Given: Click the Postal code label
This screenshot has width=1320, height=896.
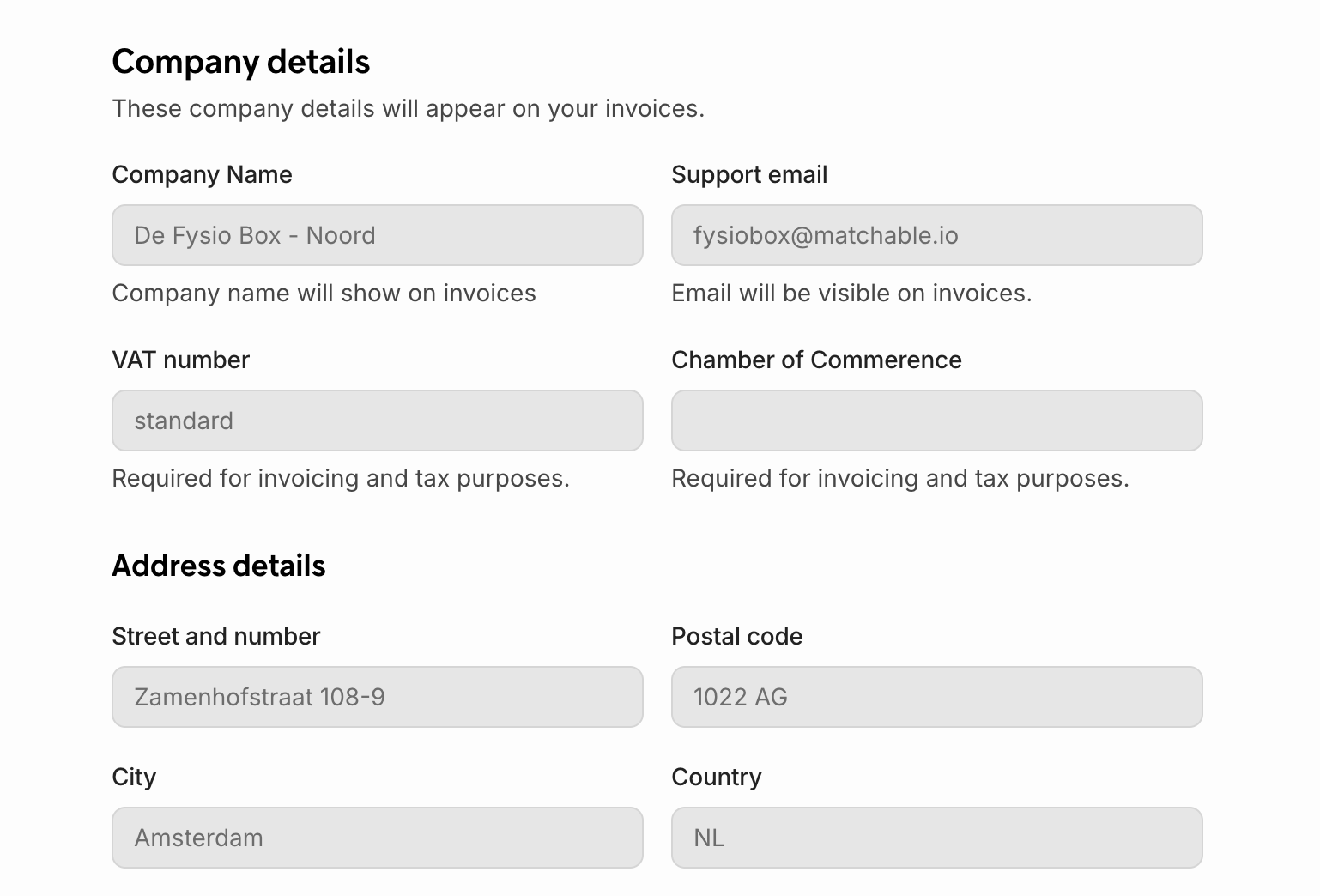Looking at the screenshot, I should [736, 636].
